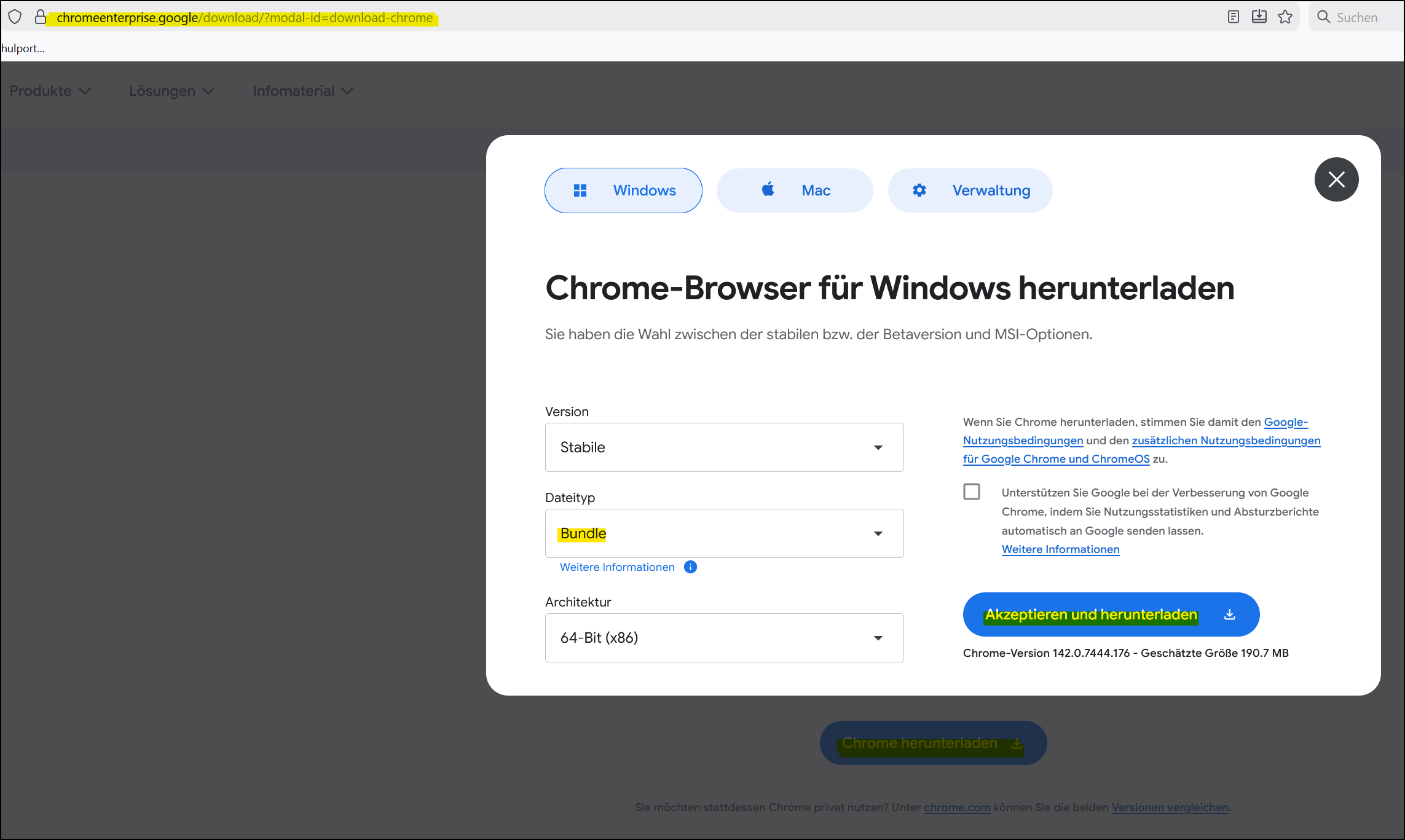1405x840 pixels.
Task: Open the browser downloads panel
Action: coord(1259,17)
